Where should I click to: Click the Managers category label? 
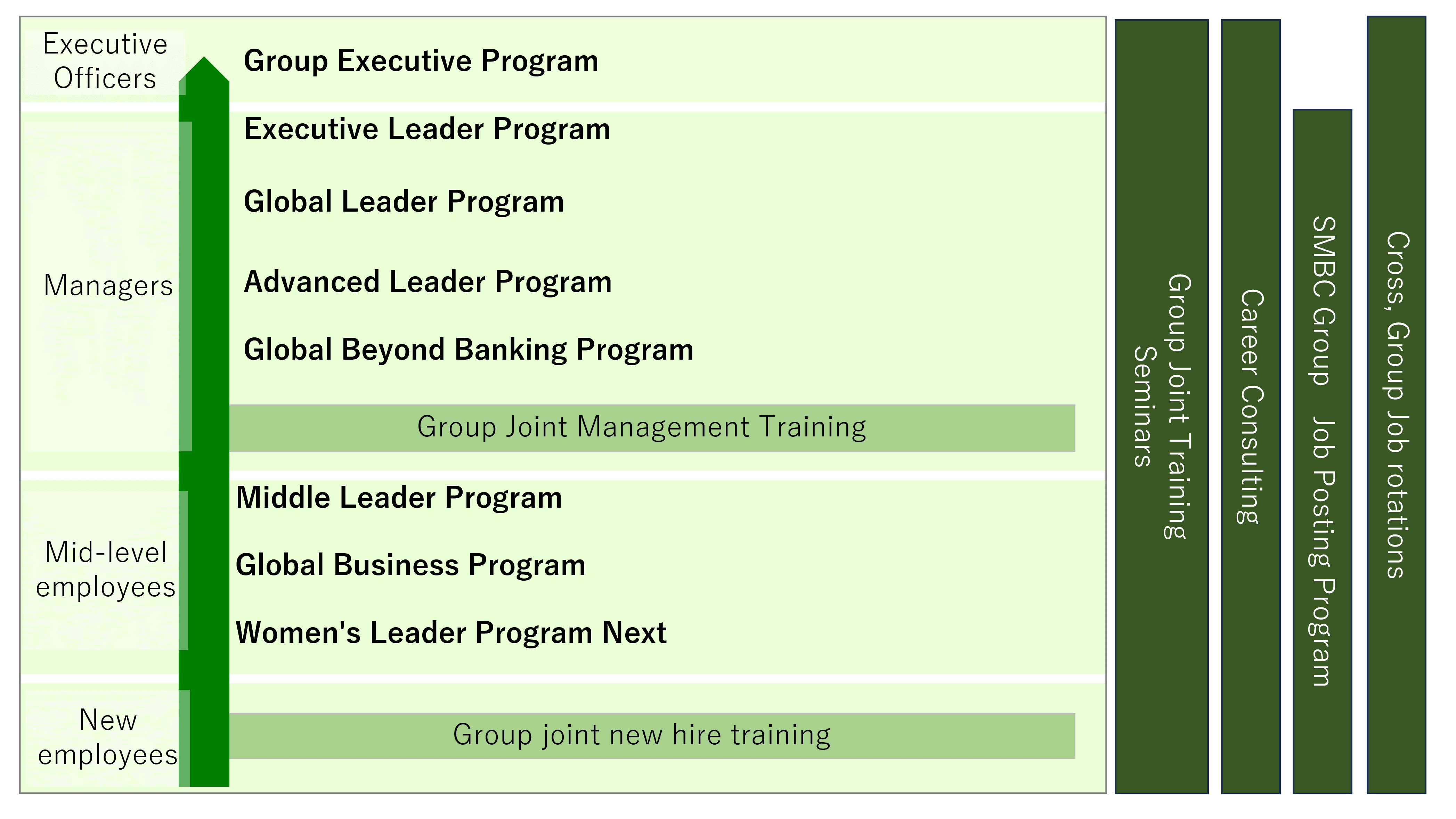108,285
